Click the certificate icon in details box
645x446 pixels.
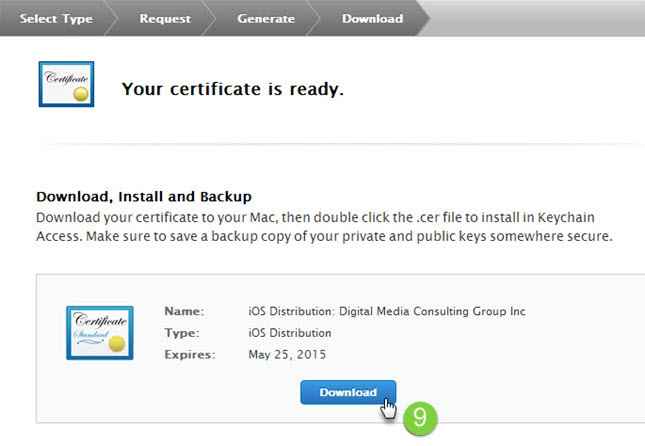point(99,332)
